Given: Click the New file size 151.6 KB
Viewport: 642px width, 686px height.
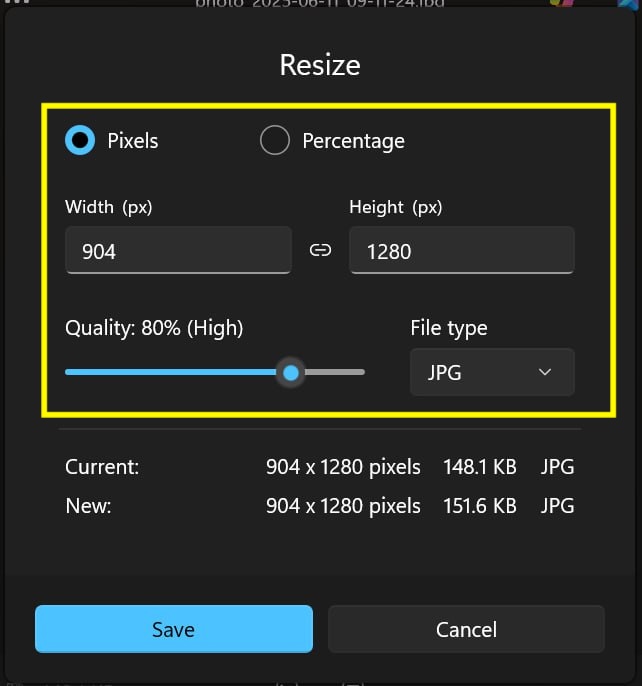Looking at the screenshot, I should tap(480, 506).
